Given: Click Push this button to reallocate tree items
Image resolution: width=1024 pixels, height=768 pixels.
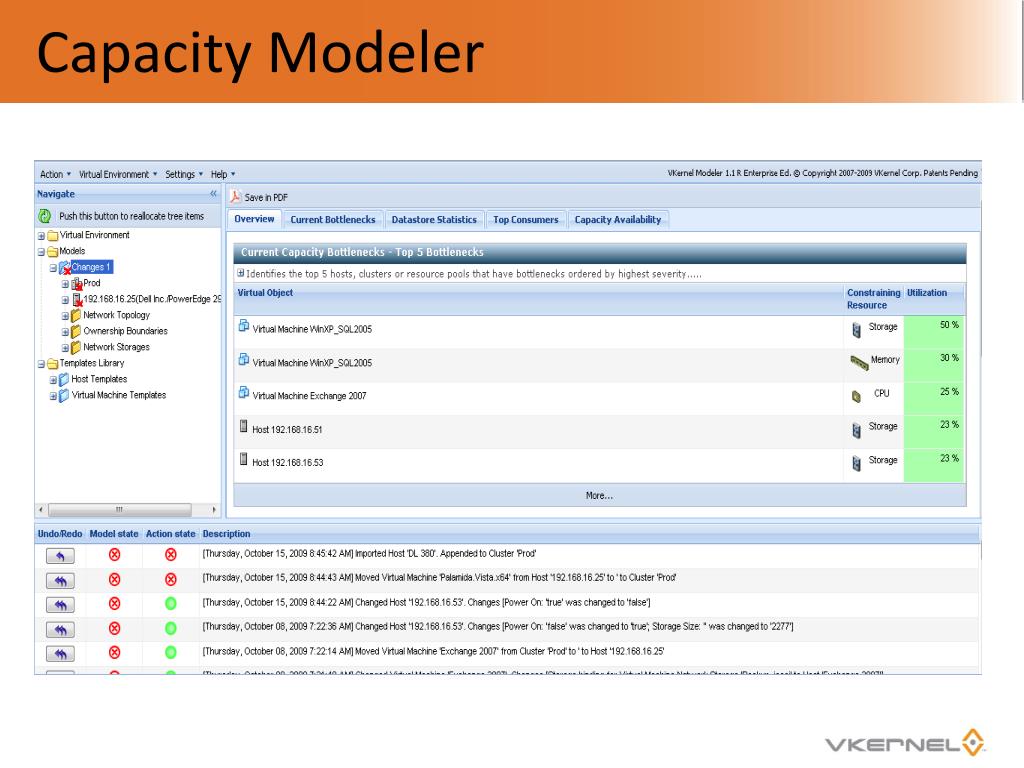Looking at the screenshot, I should (131, 216).
